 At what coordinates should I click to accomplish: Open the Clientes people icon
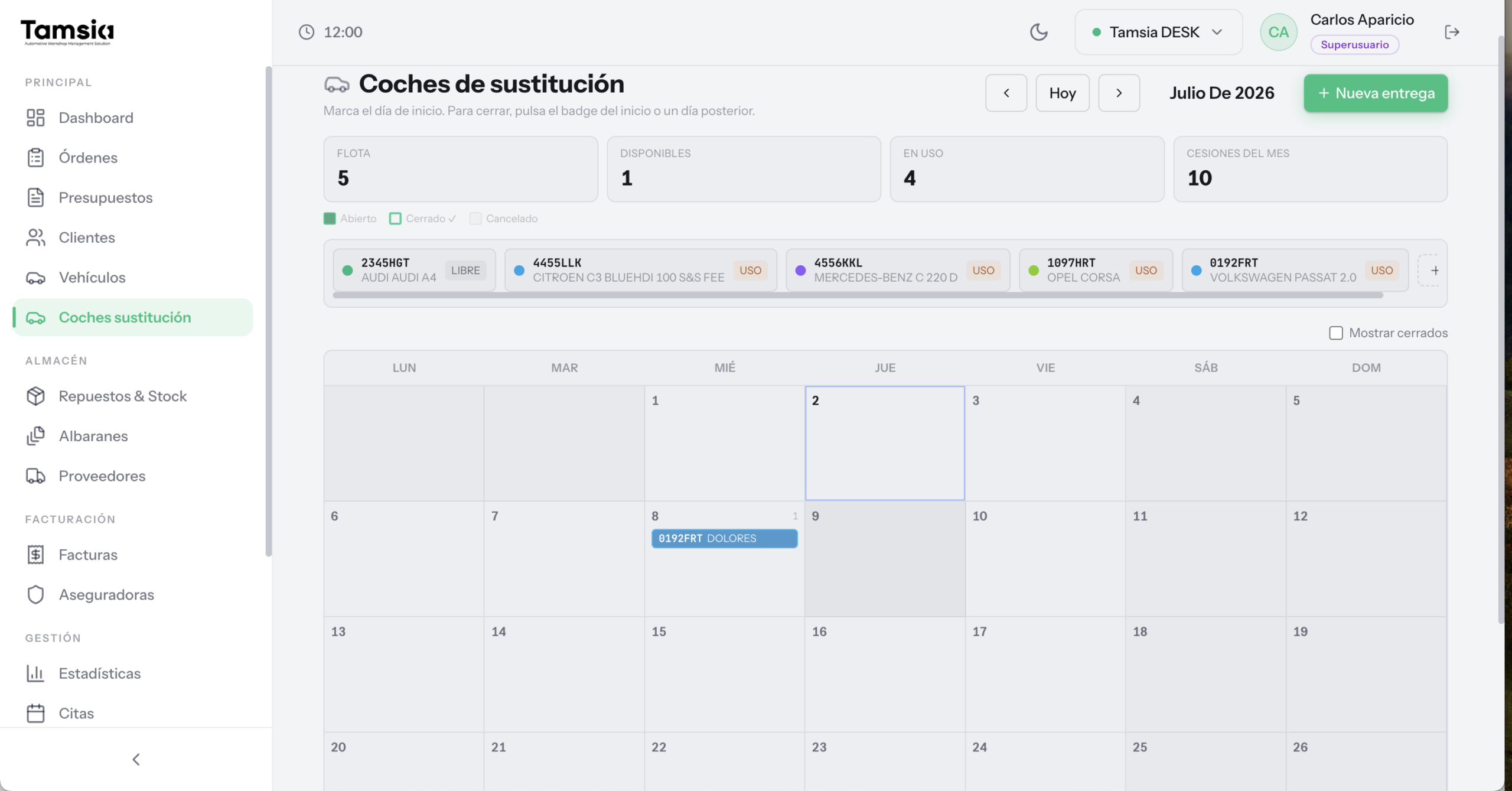click(35, 237)
